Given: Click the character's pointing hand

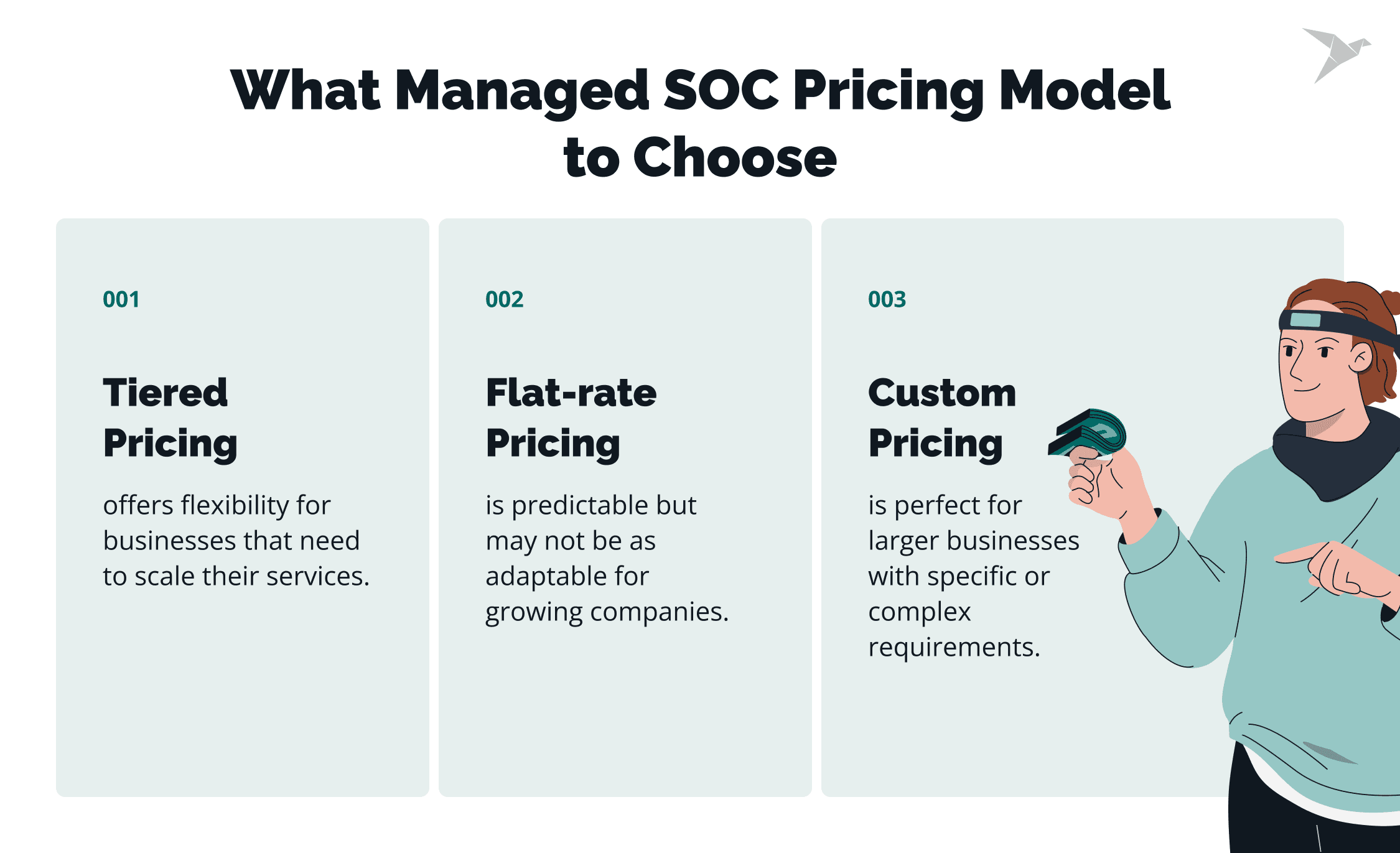Looking at the screenshot, I should (x=1338, y=569).
